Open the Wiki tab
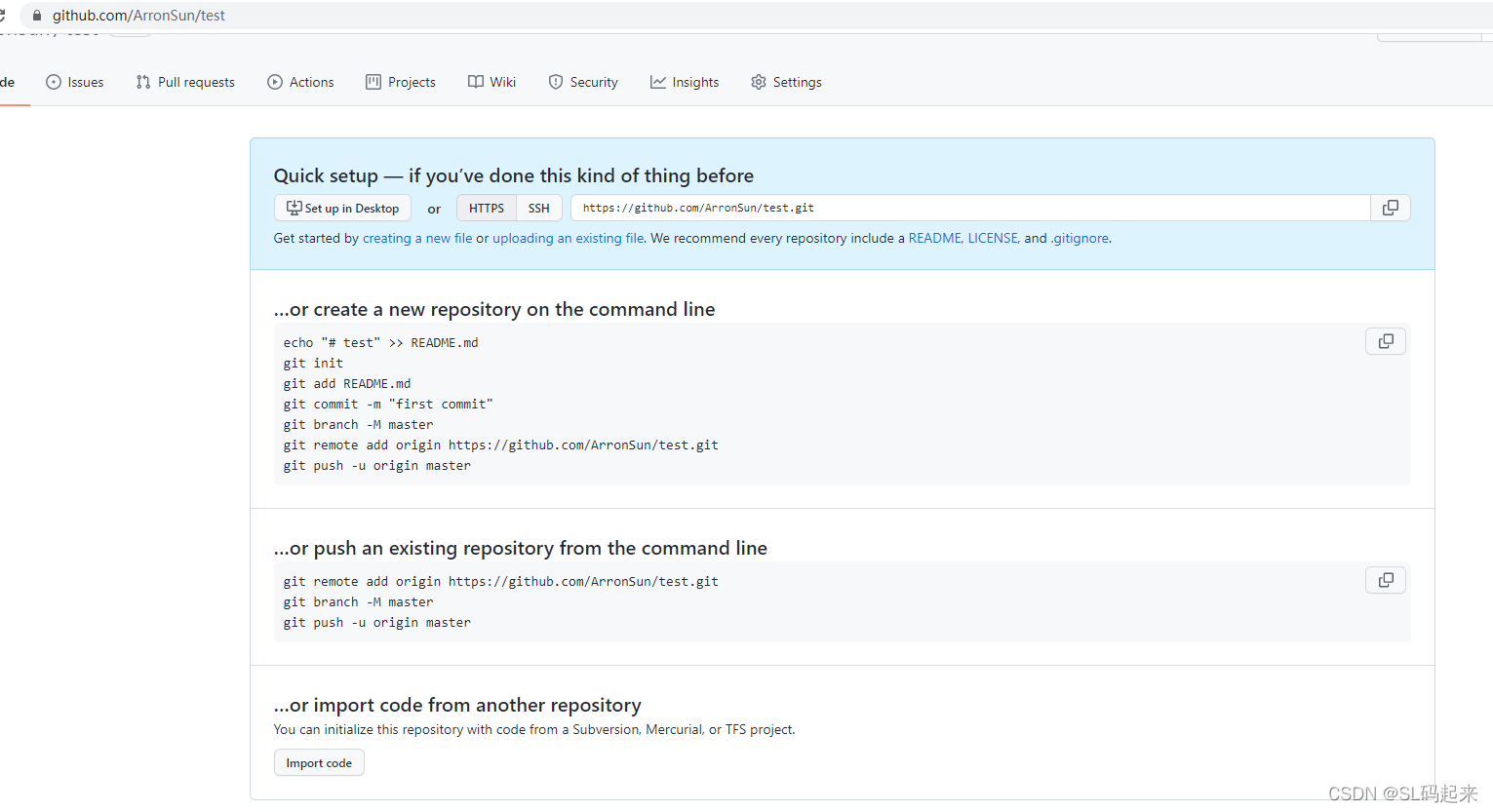1493x812 pixels. [491, 82]
